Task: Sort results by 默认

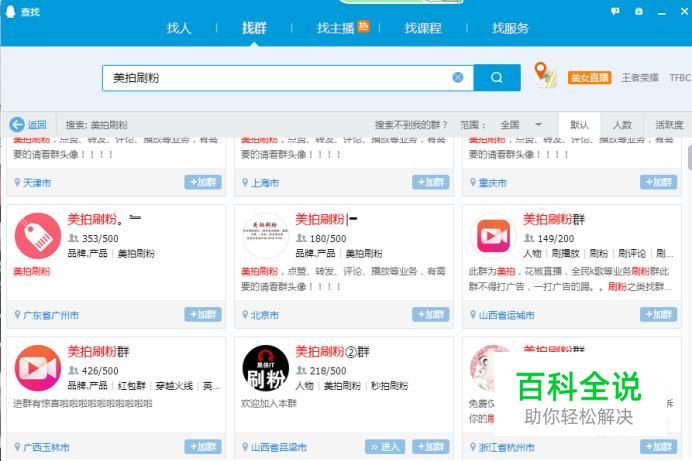Action: (x=579, y=125)
